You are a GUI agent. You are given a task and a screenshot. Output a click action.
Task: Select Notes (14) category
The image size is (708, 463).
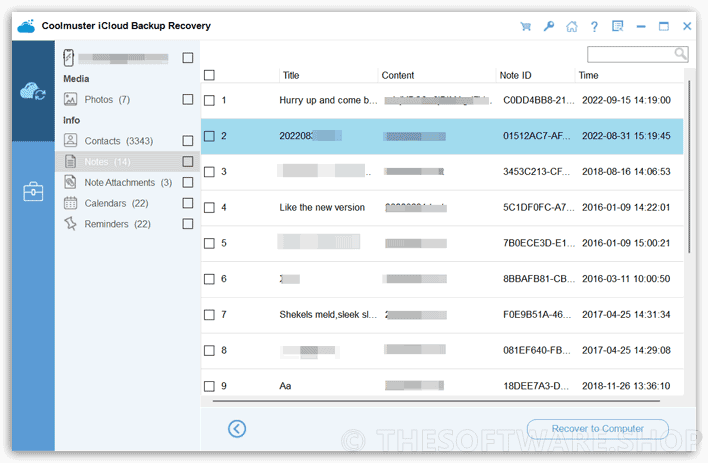pos(107,162)
